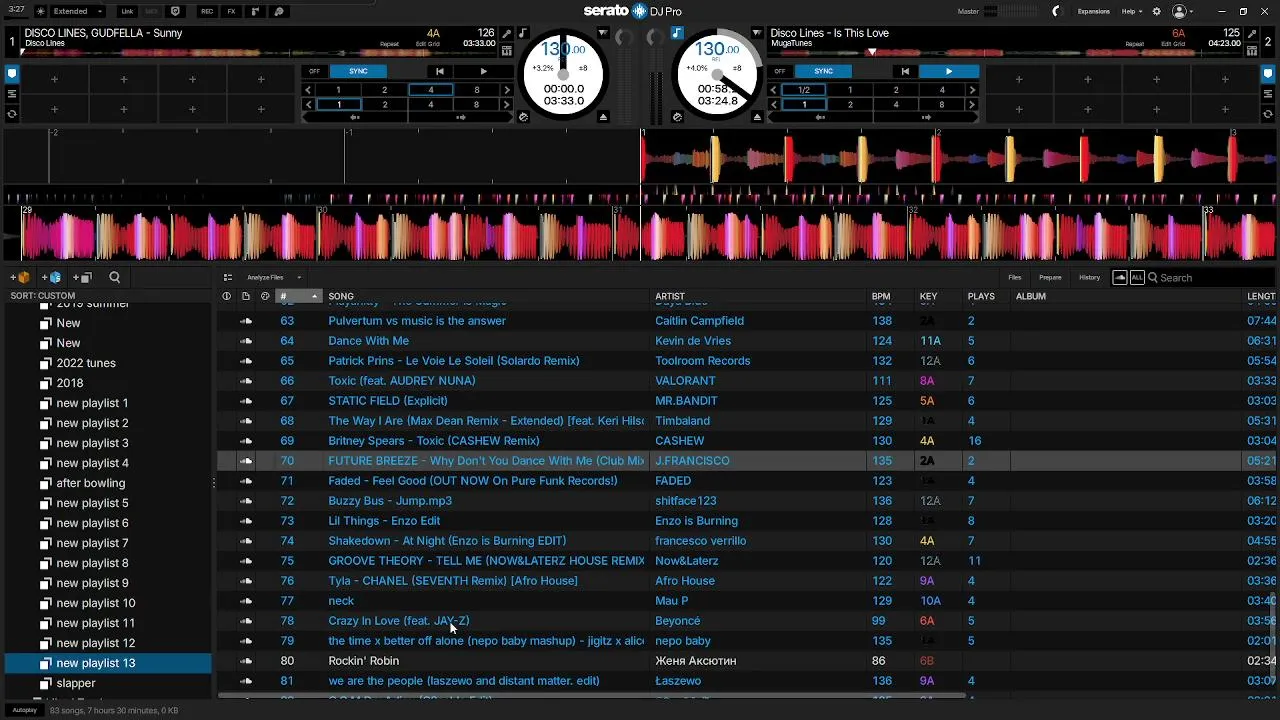This screenshot has height=720, width=1280.
Task: Toggle Autoplay button
Action: [x=25, y=710]
